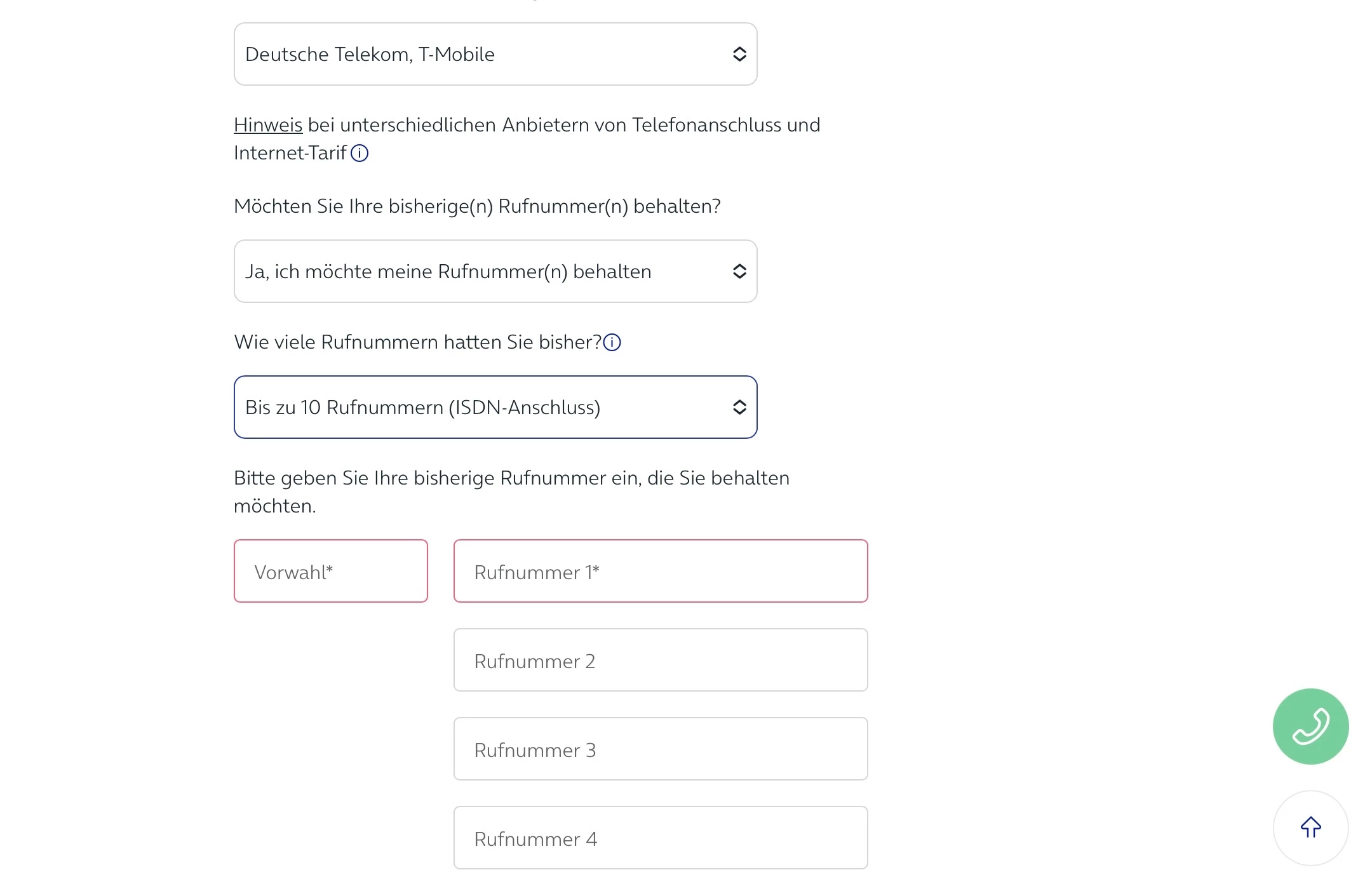Open 'Bis zu 10 Rufnummern' dropdown
1372x891 pixels.
[483, 408]
